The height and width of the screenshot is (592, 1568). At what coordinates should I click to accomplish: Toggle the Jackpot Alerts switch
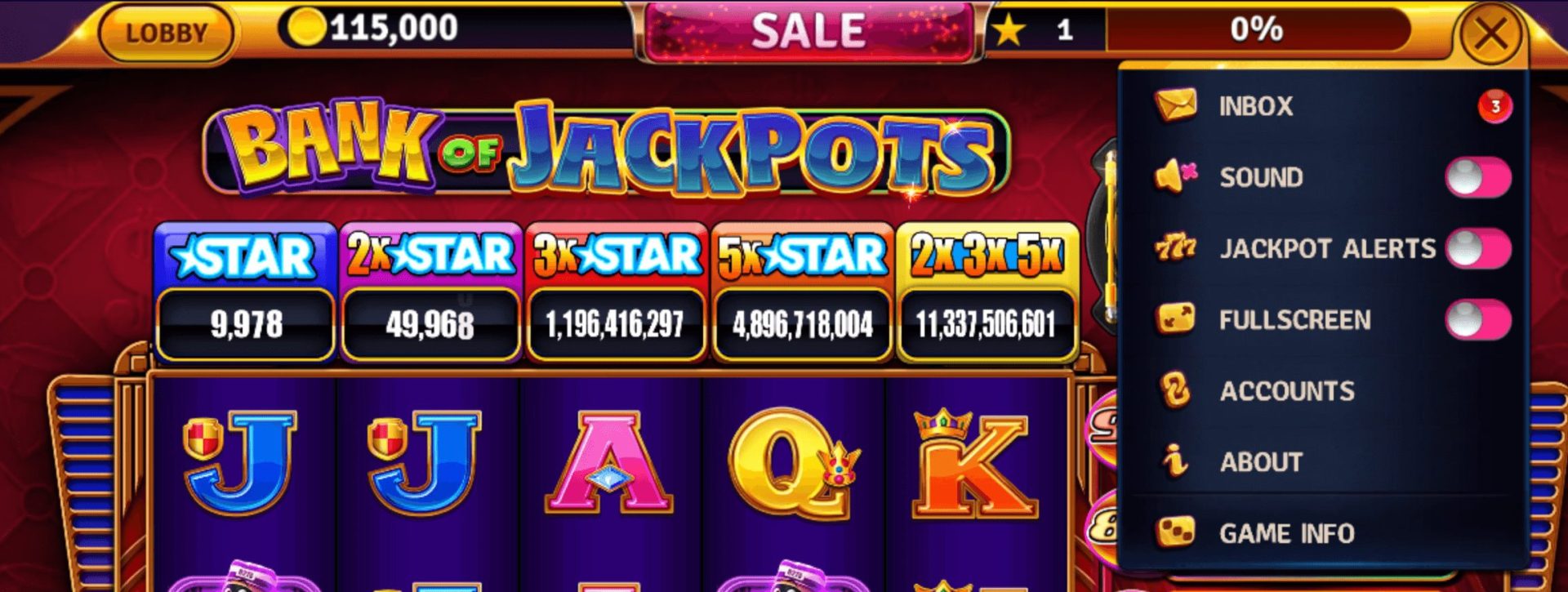tap(1478, 248)
